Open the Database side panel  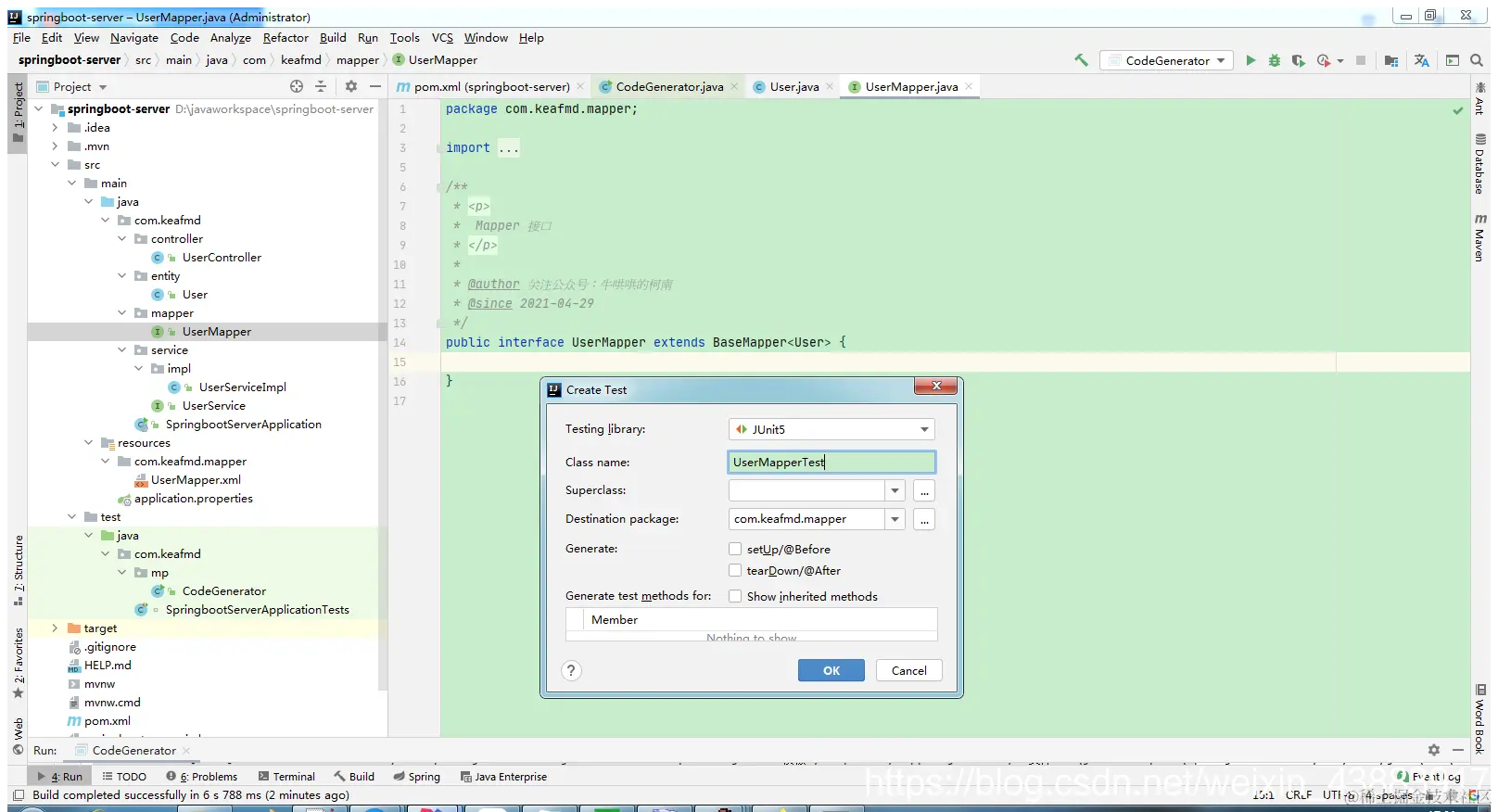coord(1479,164)
